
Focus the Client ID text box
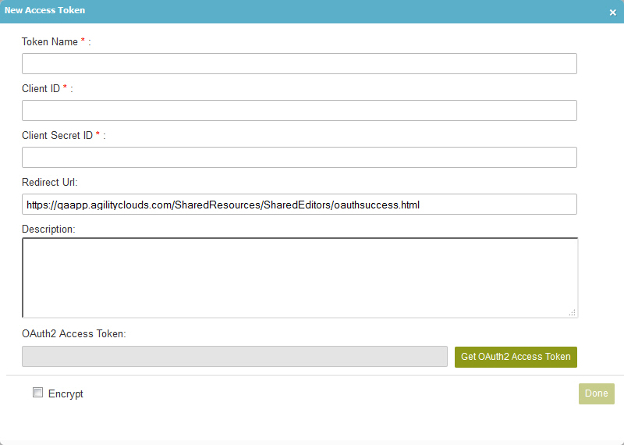point(299,110)
